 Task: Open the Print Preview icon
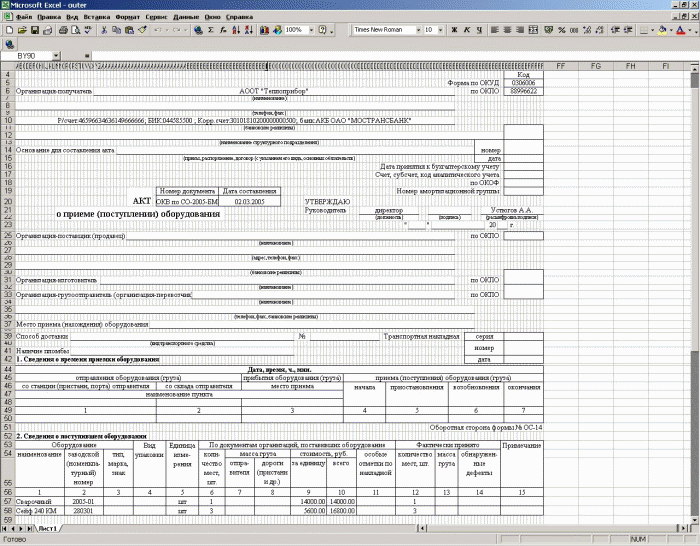pos(75,30)
